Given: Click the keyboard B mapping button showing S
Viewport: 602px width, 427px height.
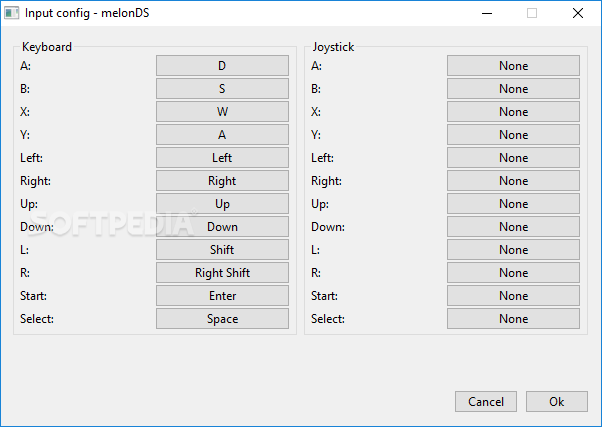Looking at the screenshot, I should pos(222,89).
